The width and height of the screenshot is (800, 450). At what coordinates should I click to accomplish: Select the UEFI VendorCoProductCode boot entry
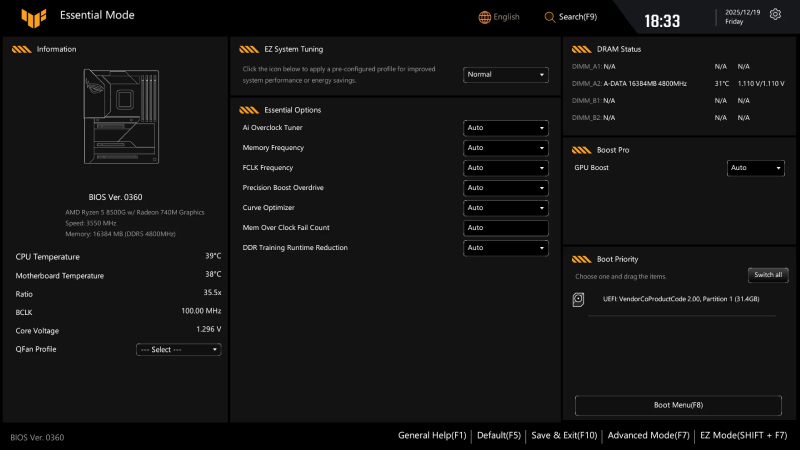pyautogui.click(x=681, y=299)
